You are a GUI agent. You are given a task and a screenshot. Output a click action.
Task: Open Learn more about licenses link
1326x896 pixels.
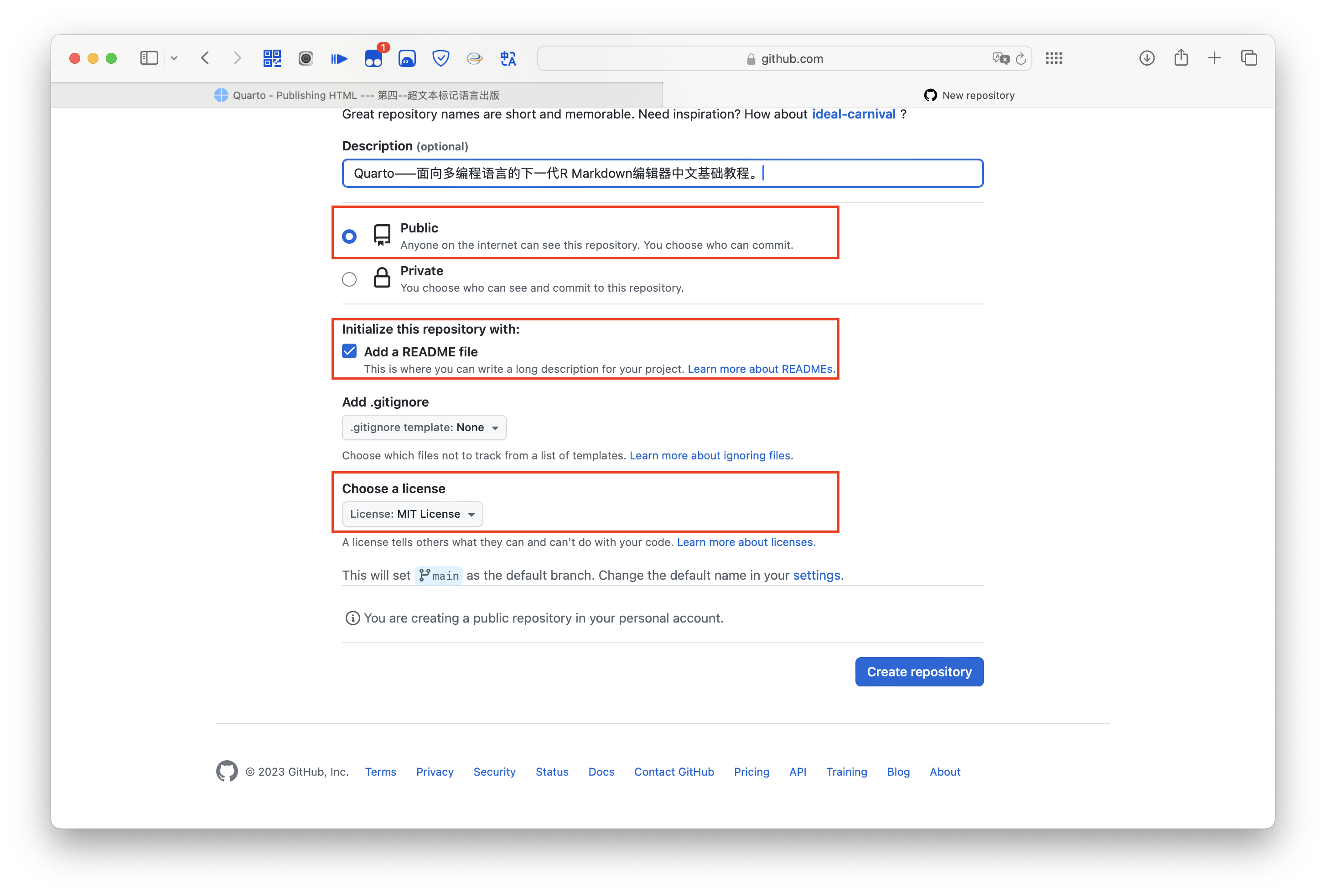[746, 542]
